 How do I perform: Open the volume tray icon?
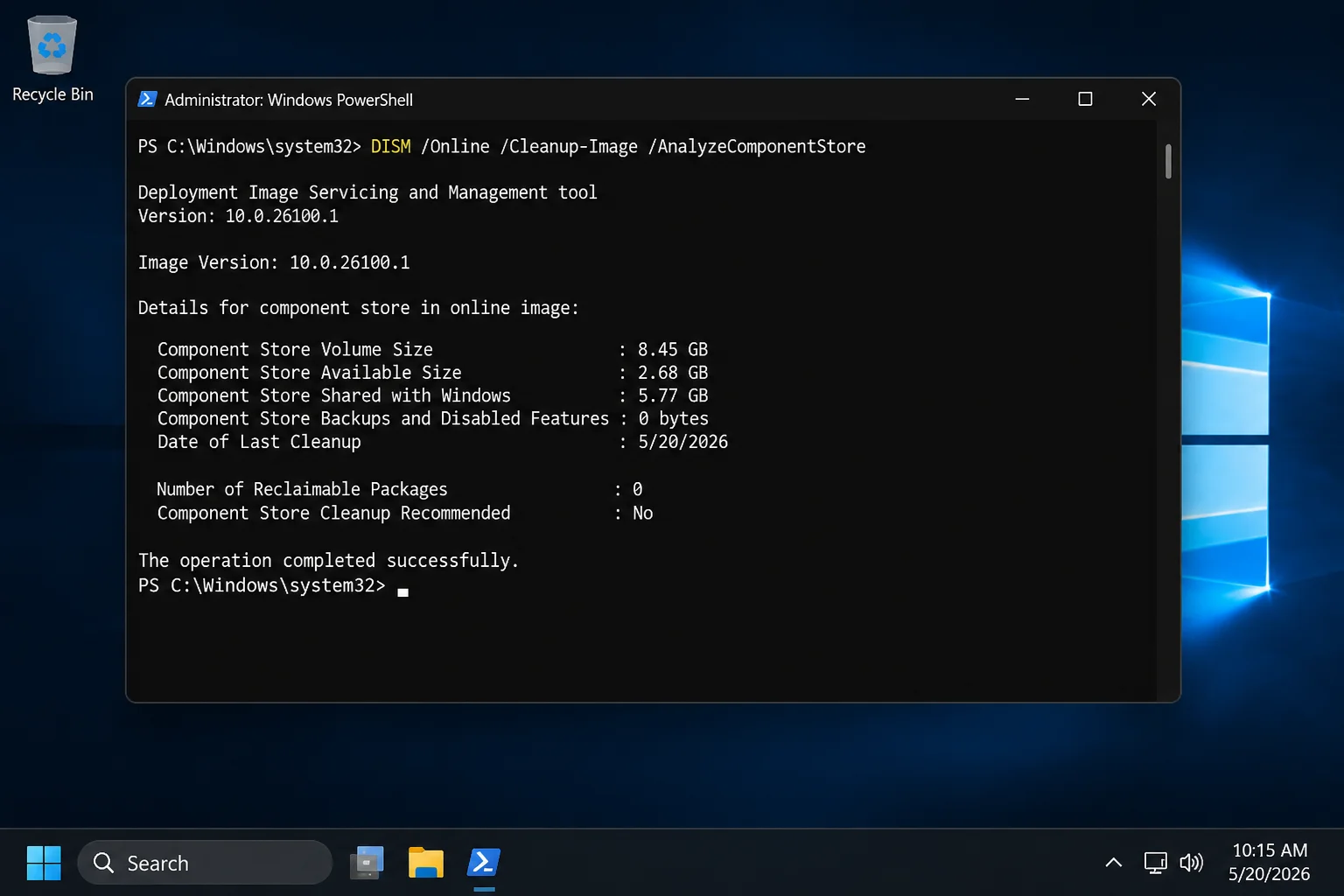[x=1191, y=863]
